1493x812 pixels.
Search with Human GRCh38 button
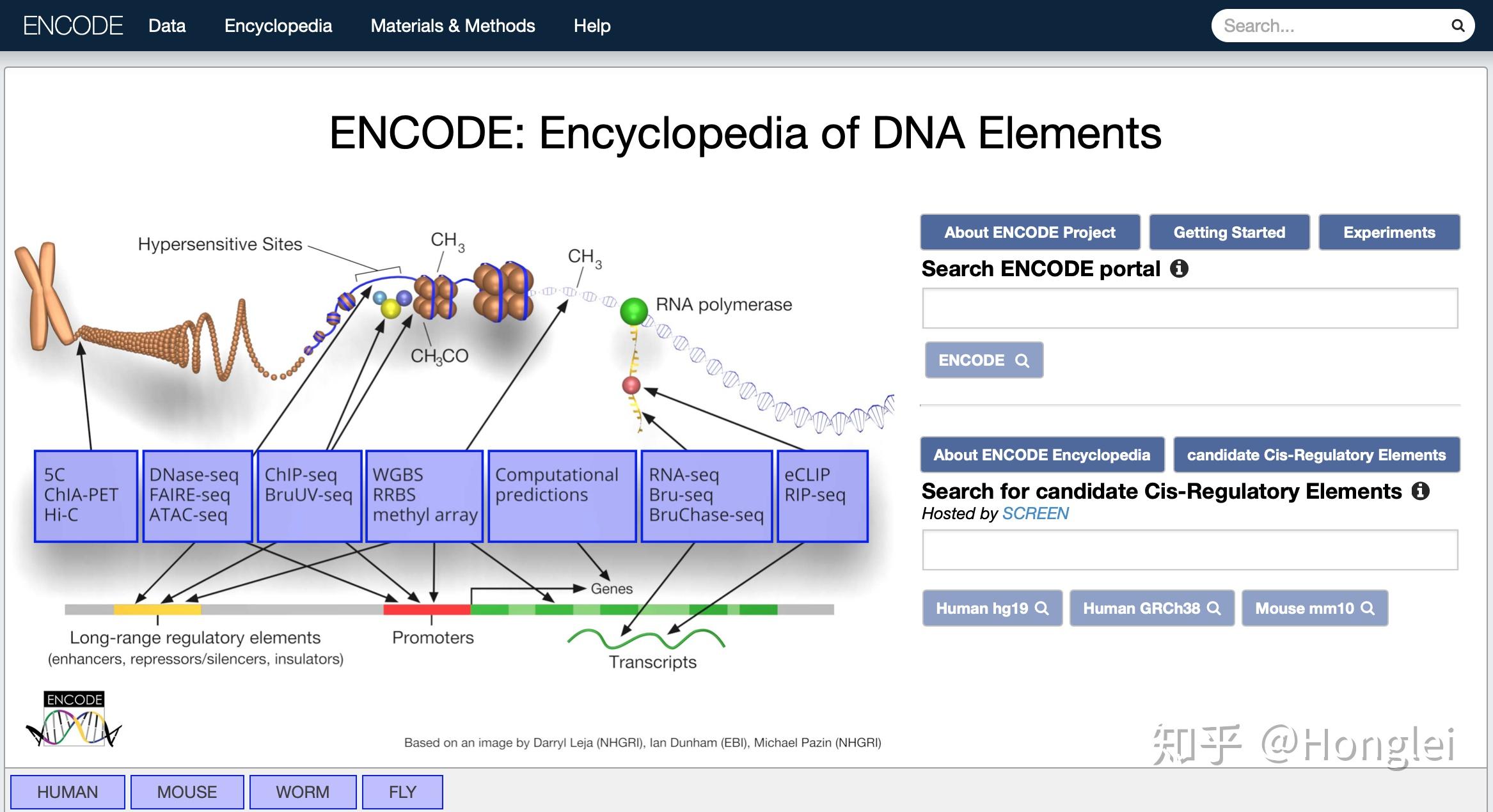click(1151, 608)
